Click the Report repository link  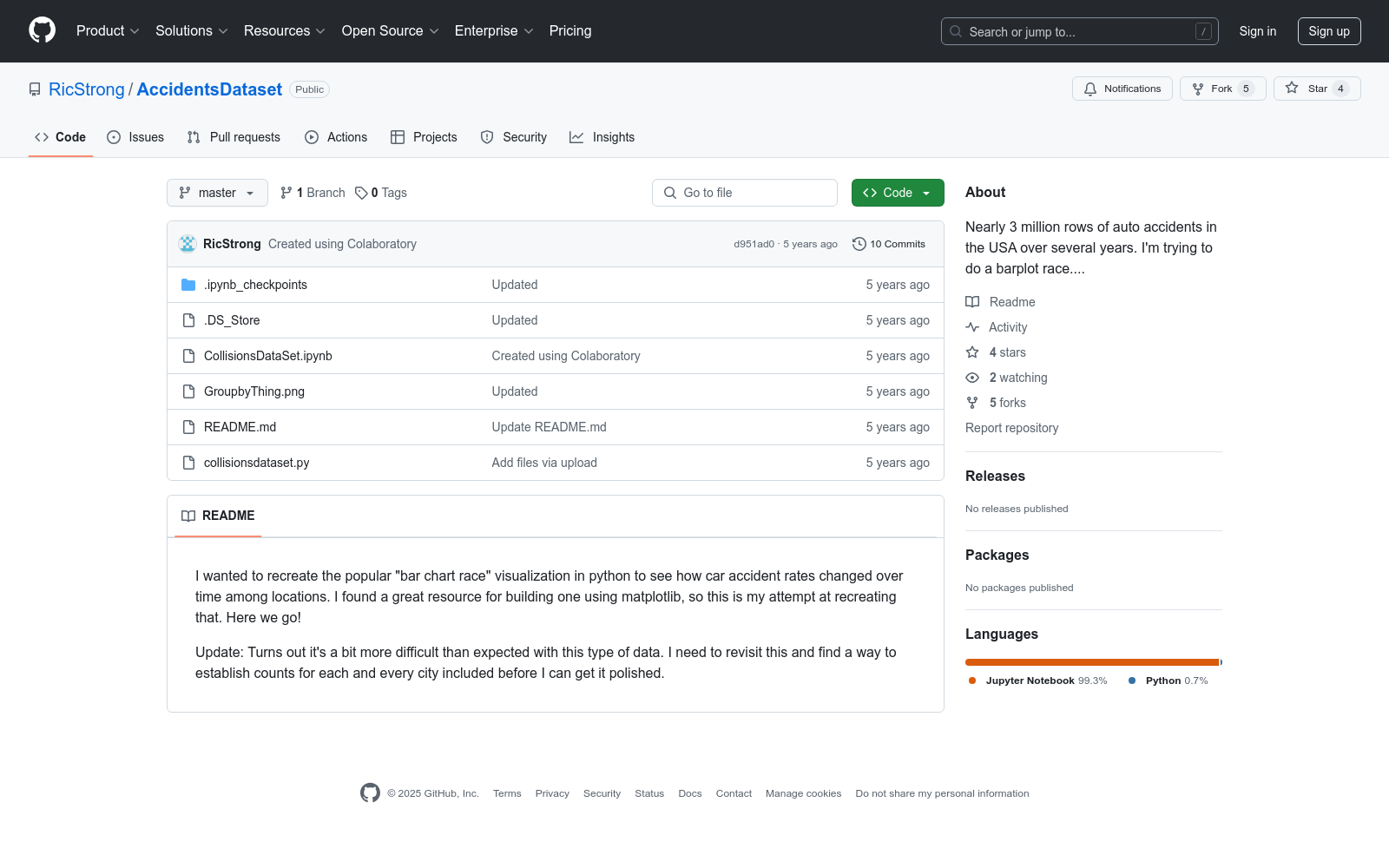point(1011,428)
